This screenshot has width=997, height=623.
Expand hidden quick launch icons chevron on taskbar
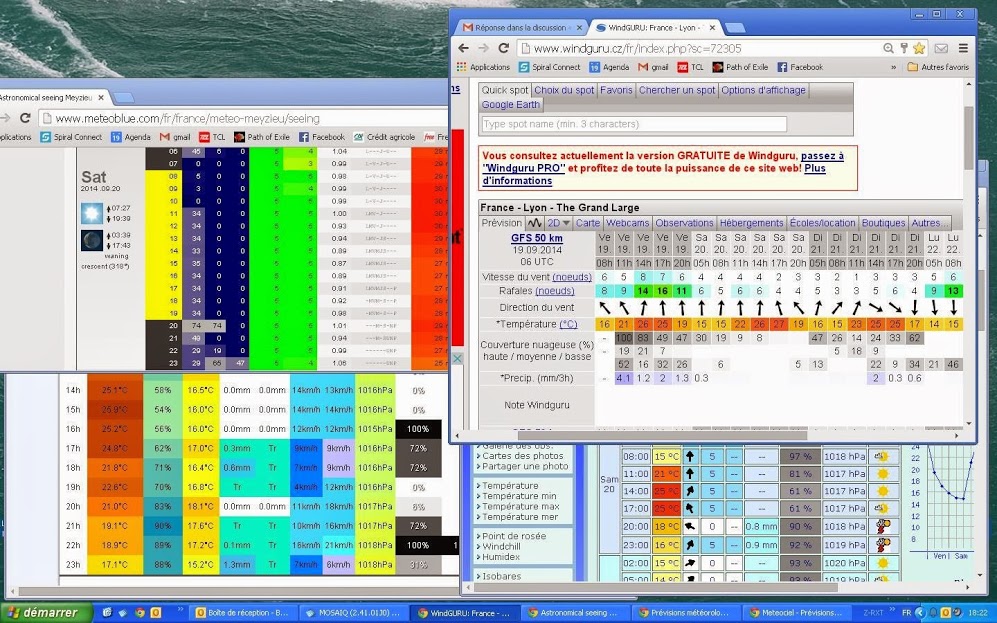coord(180,609)
